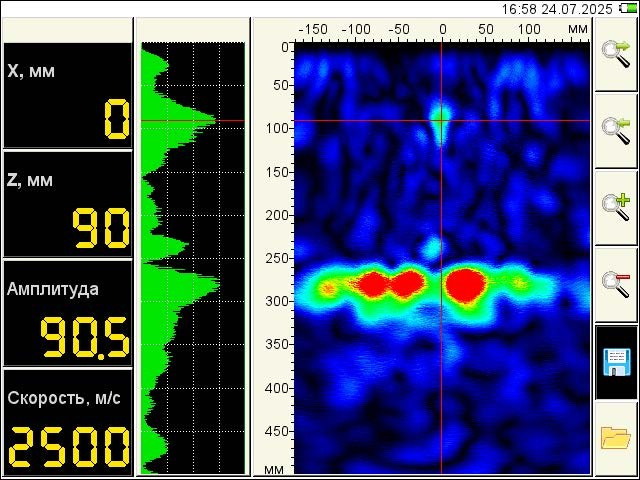Click the 300 mark on the depth axis
640x480 pixels.
point(276,302)
